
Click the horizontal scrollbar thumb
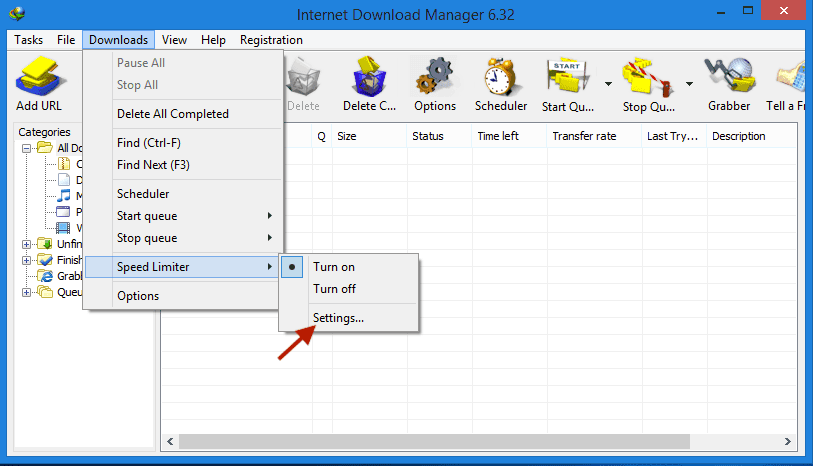click(434, 442)
